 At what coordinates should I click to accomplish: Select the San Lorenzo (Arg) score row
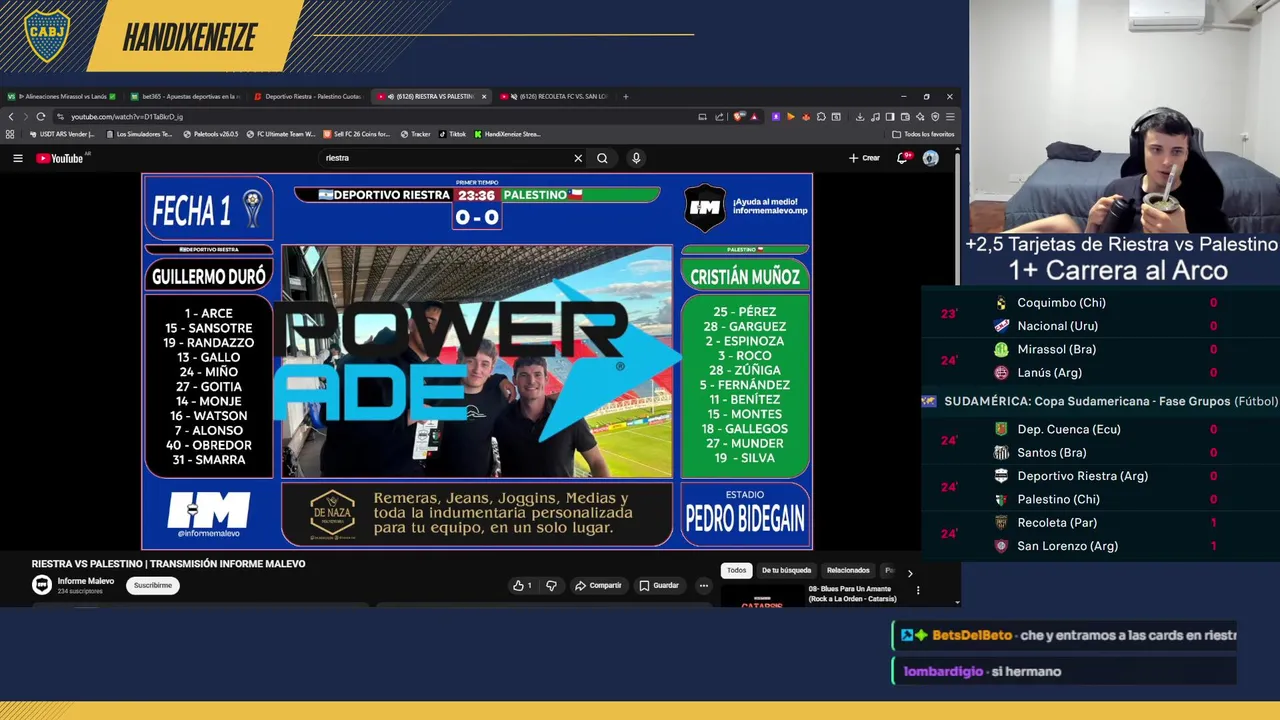(x=1100, y=546)
